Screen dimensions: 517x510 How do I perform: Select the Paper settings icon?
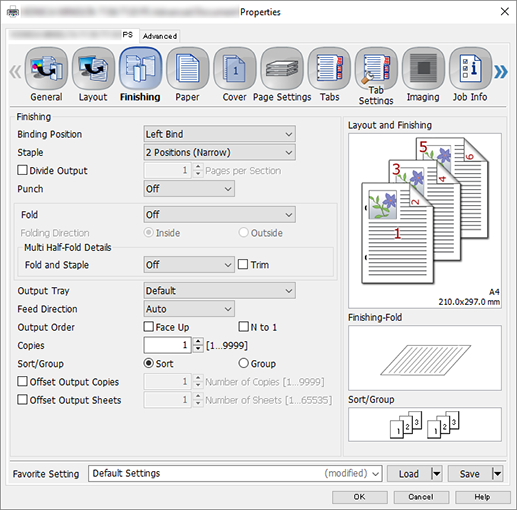pos(187,69)
